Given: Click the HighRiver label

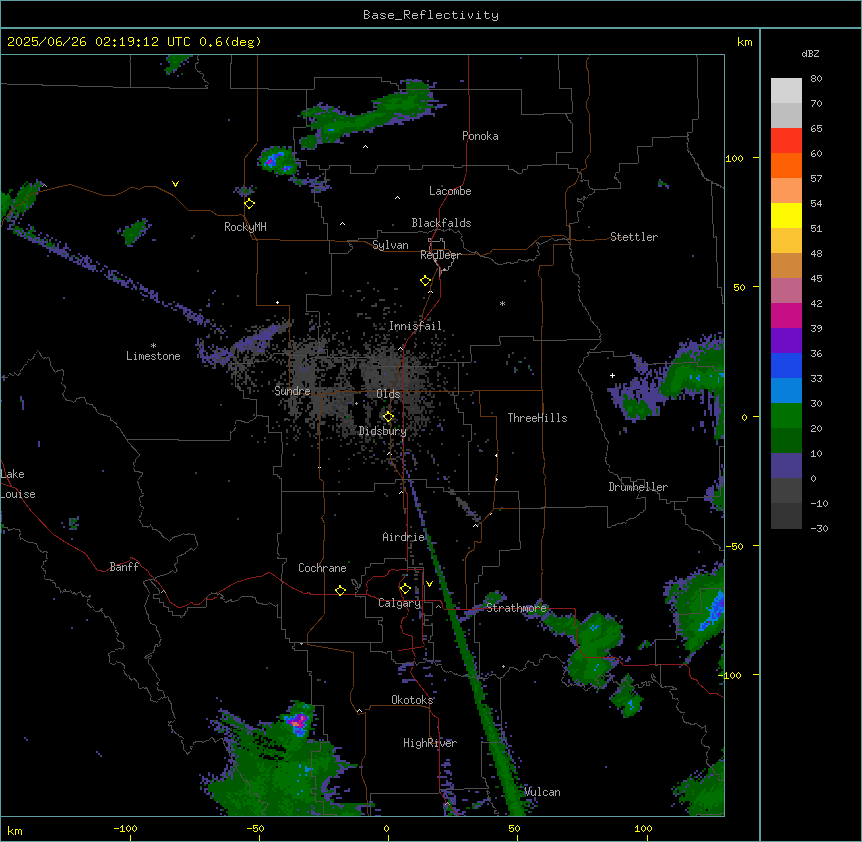Looking at the screenshot, I should click(430, 743).
